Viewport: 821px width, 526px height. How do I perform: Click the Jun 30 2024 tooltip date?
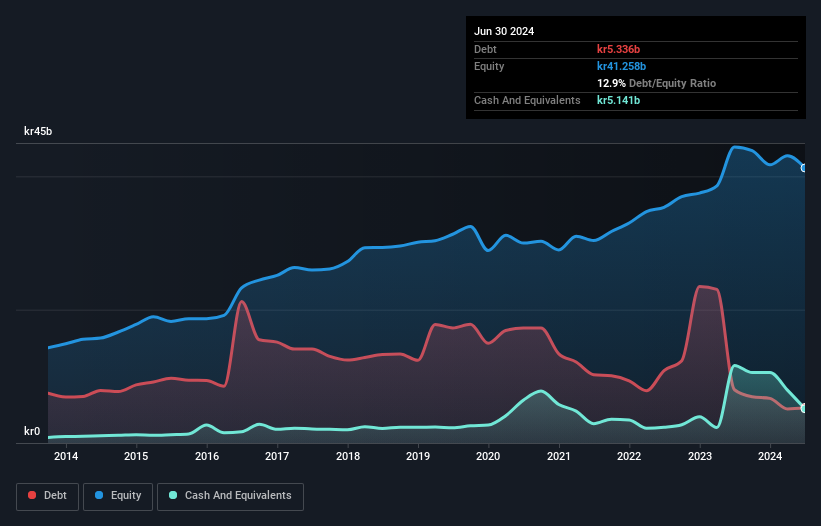click(x=504, y=31)
